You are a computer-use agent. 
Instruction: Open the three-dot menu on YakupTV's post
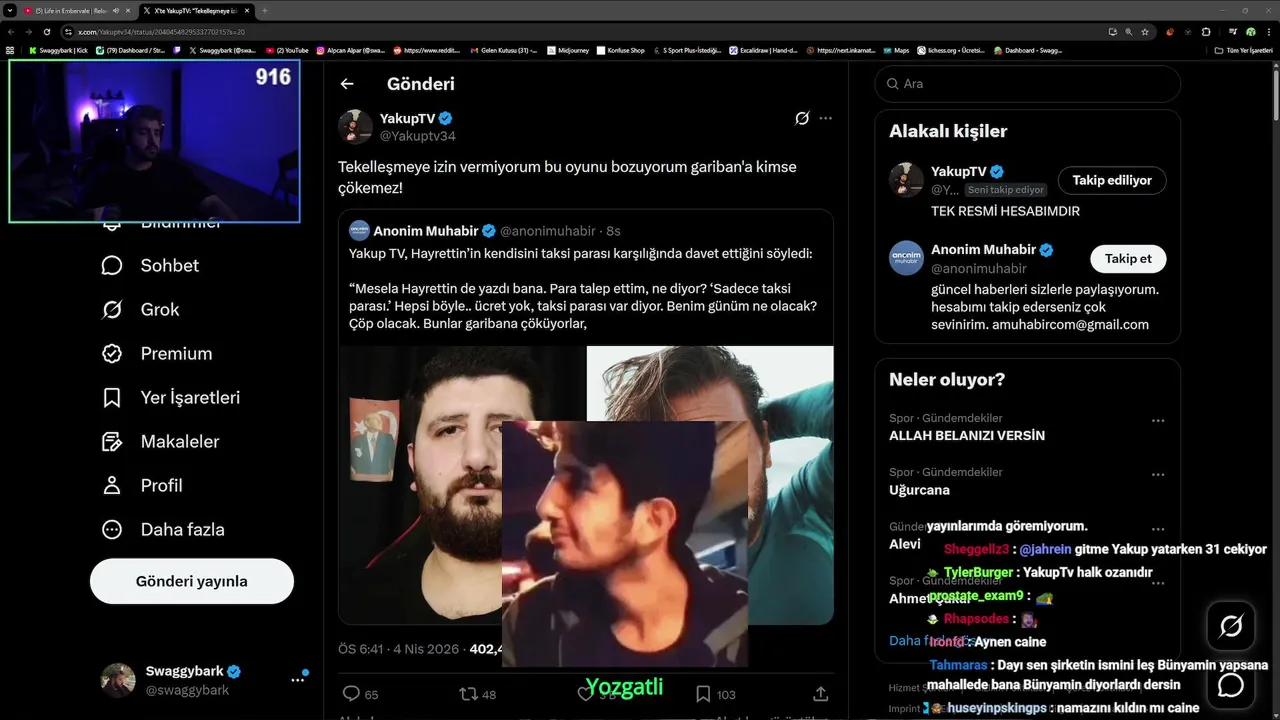(x=825, y=118)
